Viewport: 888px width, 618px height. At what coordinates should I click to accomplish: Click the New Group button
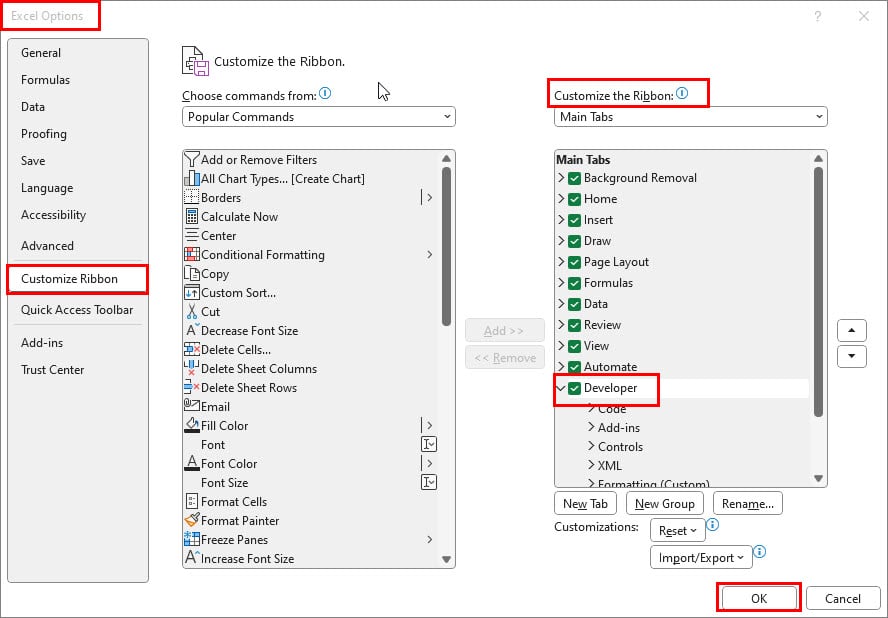(x=664, y=504)
